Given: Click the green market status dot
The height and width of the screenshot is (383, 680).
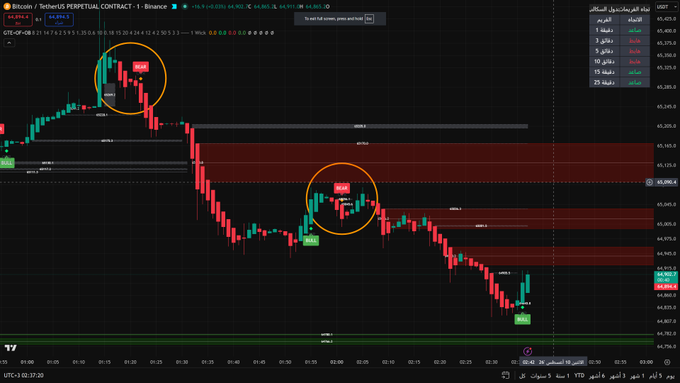Looking at the screenshot, I should (185, 7).
